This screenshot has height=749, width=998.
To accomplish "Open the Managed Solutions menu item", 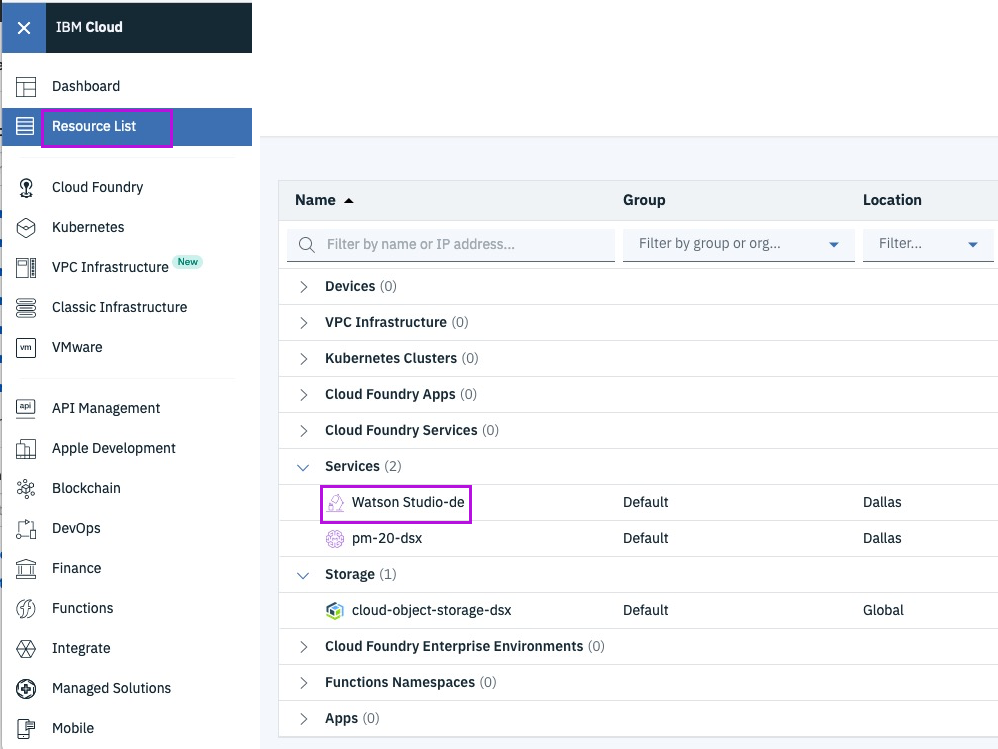I will [x=111, y=688].
